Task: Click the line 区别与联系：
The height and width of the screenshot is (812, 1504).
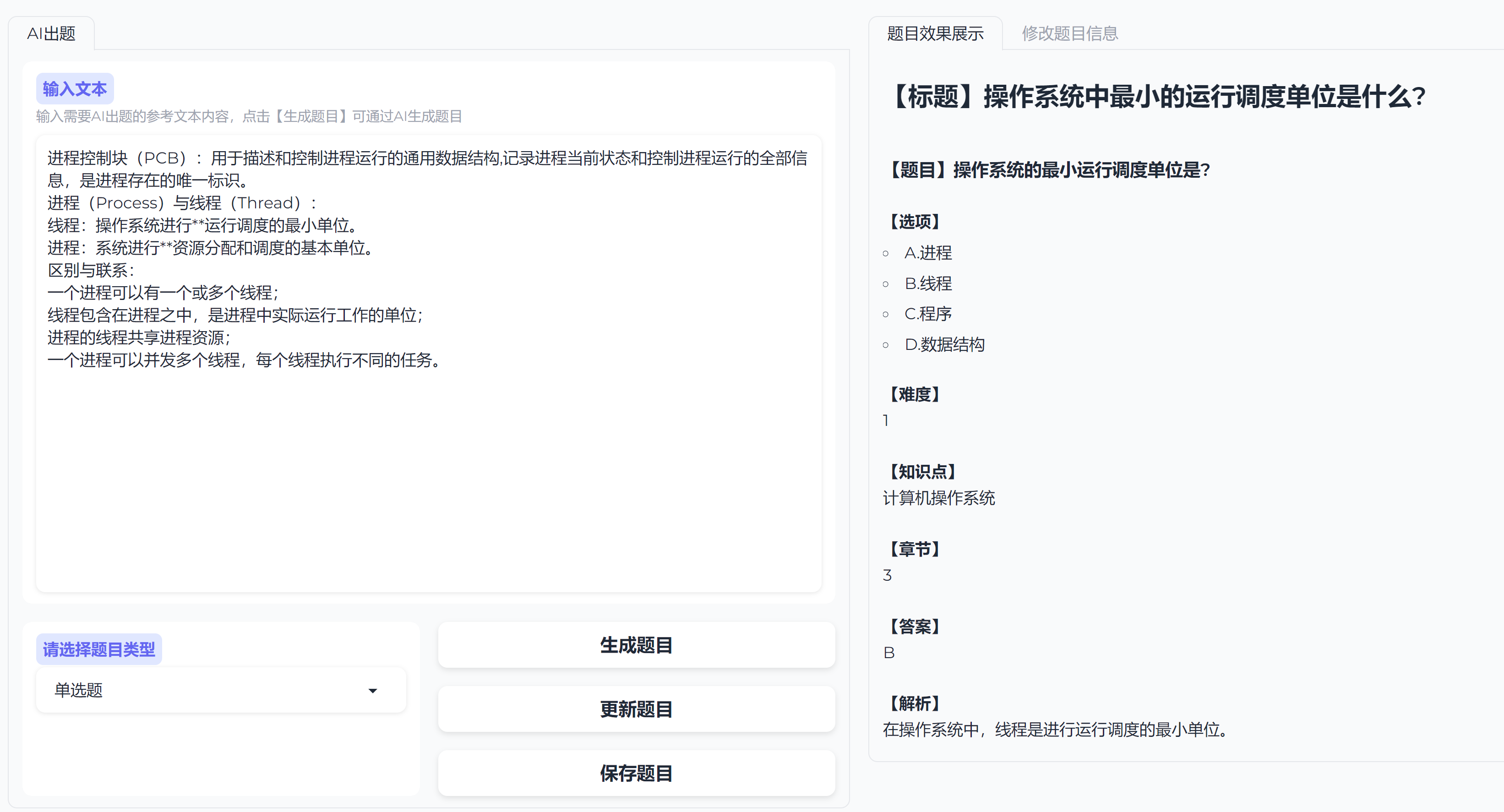Action: (x=92, y=270)
